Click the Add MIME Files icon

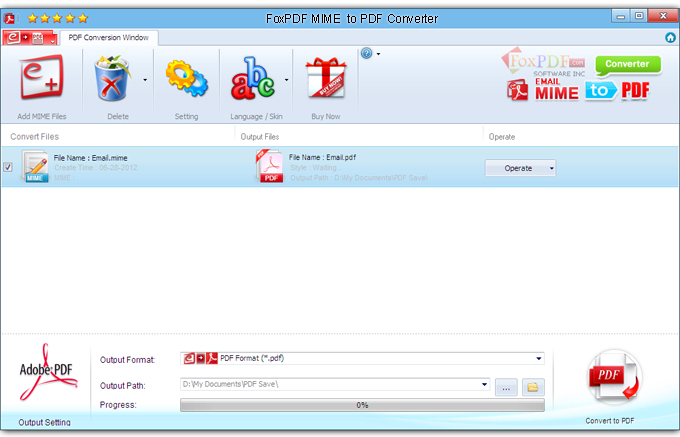[42, 78]
